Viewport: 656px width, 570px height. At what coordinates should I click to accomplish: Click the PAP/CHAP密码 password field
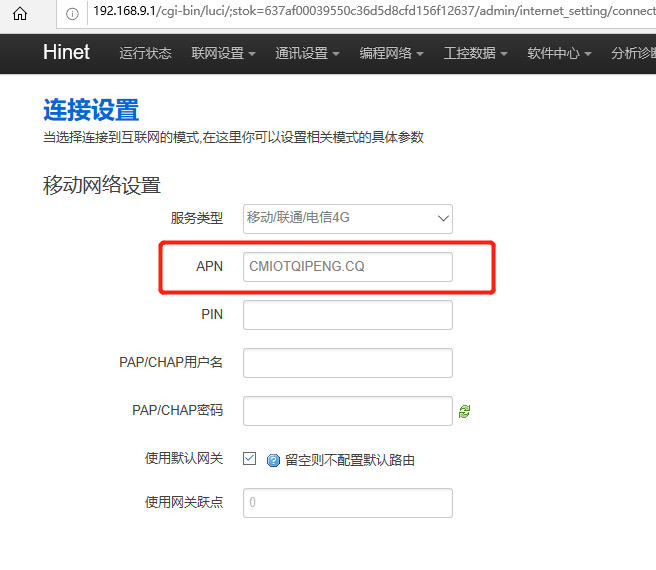(x=347, y=411)
